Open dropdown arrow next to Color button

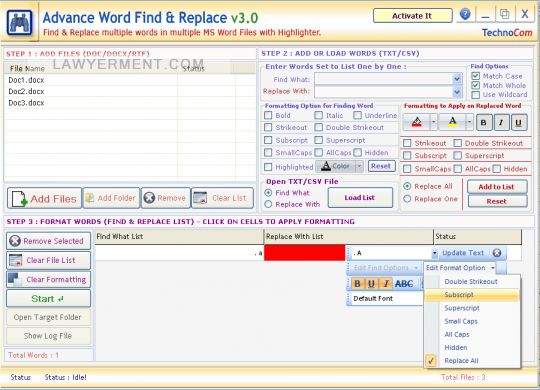click(359, 166)
